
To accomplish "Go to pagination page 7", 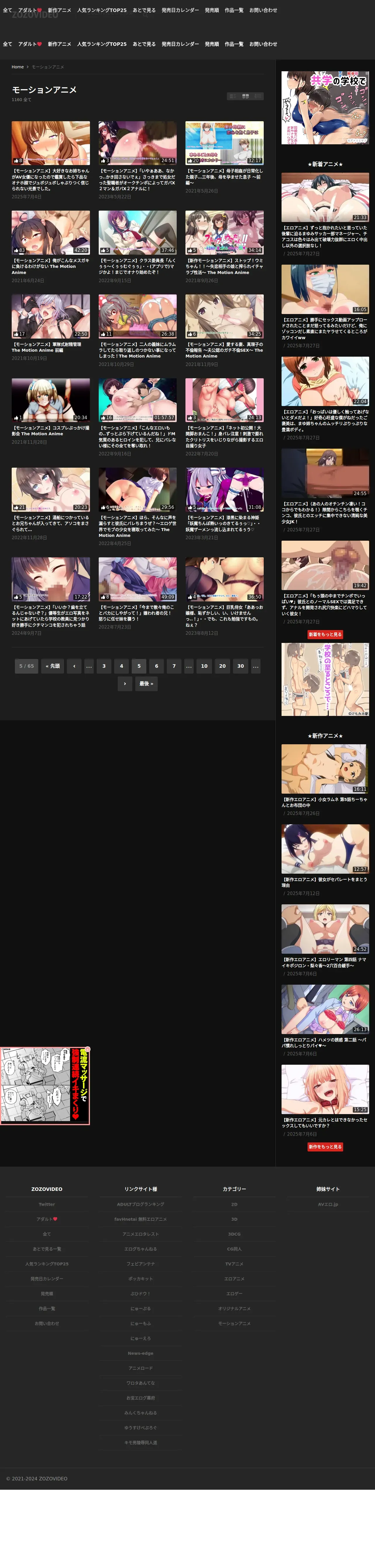I will (174, 666).
